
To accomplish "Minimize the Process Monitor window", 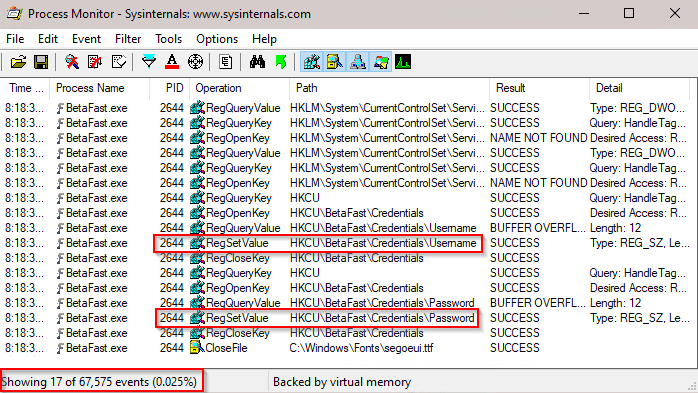I will 584,13.
